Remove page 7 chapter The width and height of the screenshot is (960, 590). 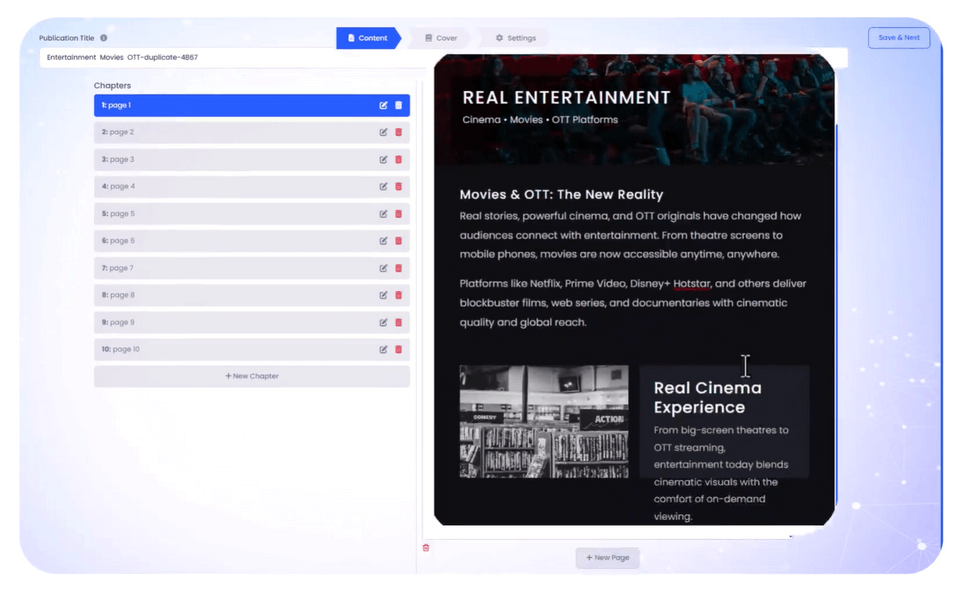click(399, 268)
